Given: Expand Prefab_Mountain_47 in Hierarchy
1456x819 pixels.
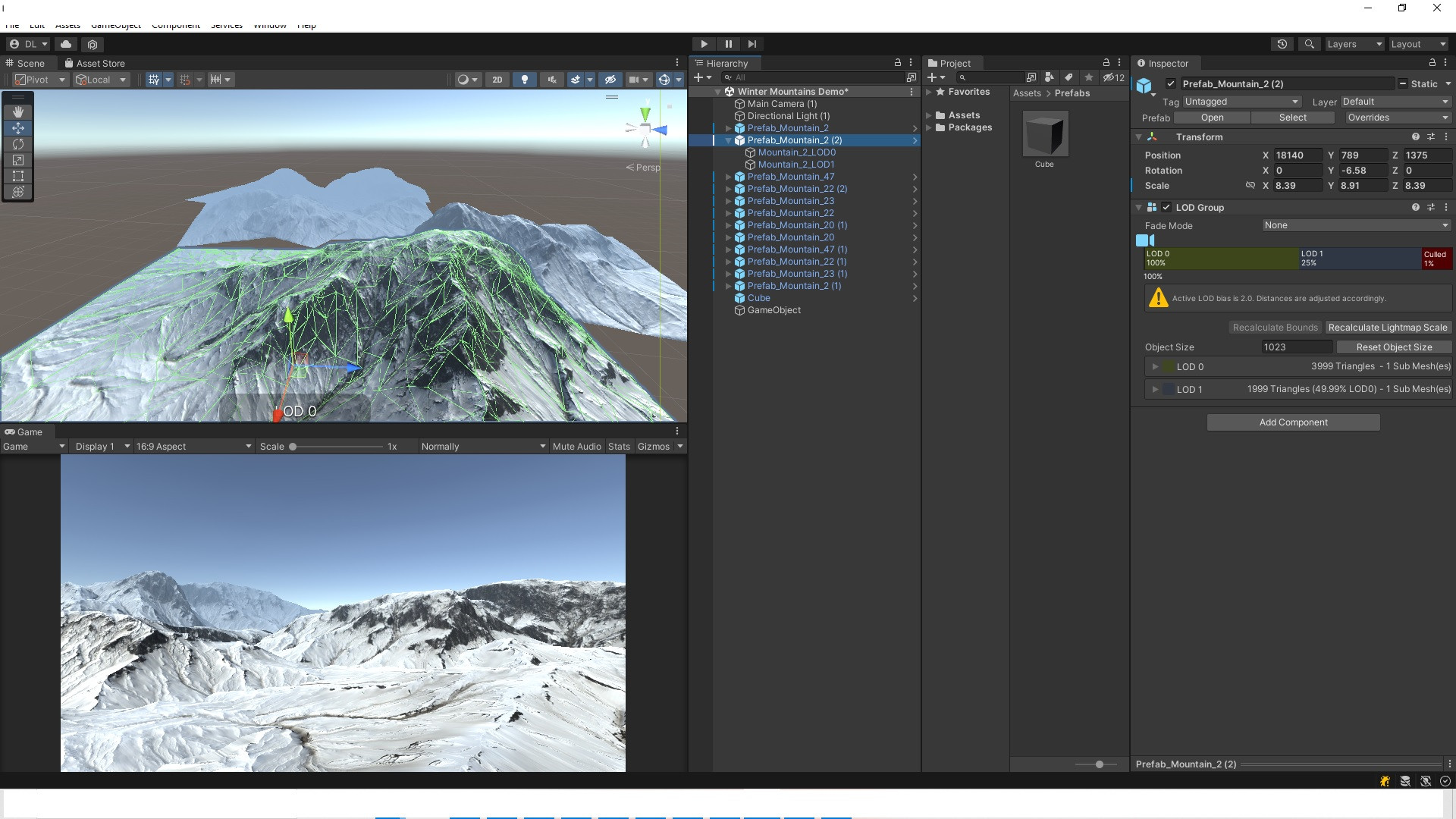Looking at the screenshot, I should coord(728,177).
